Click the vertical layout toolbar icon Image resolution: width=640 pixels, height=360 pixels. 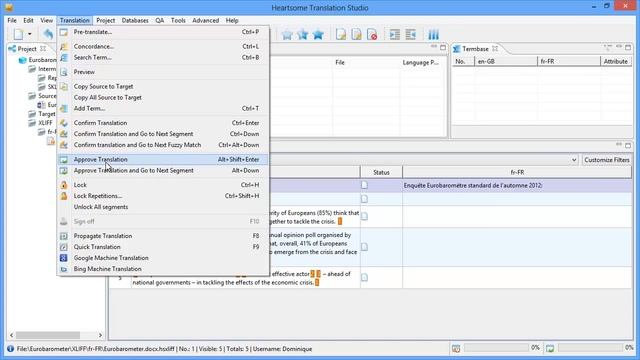[410, 35]
